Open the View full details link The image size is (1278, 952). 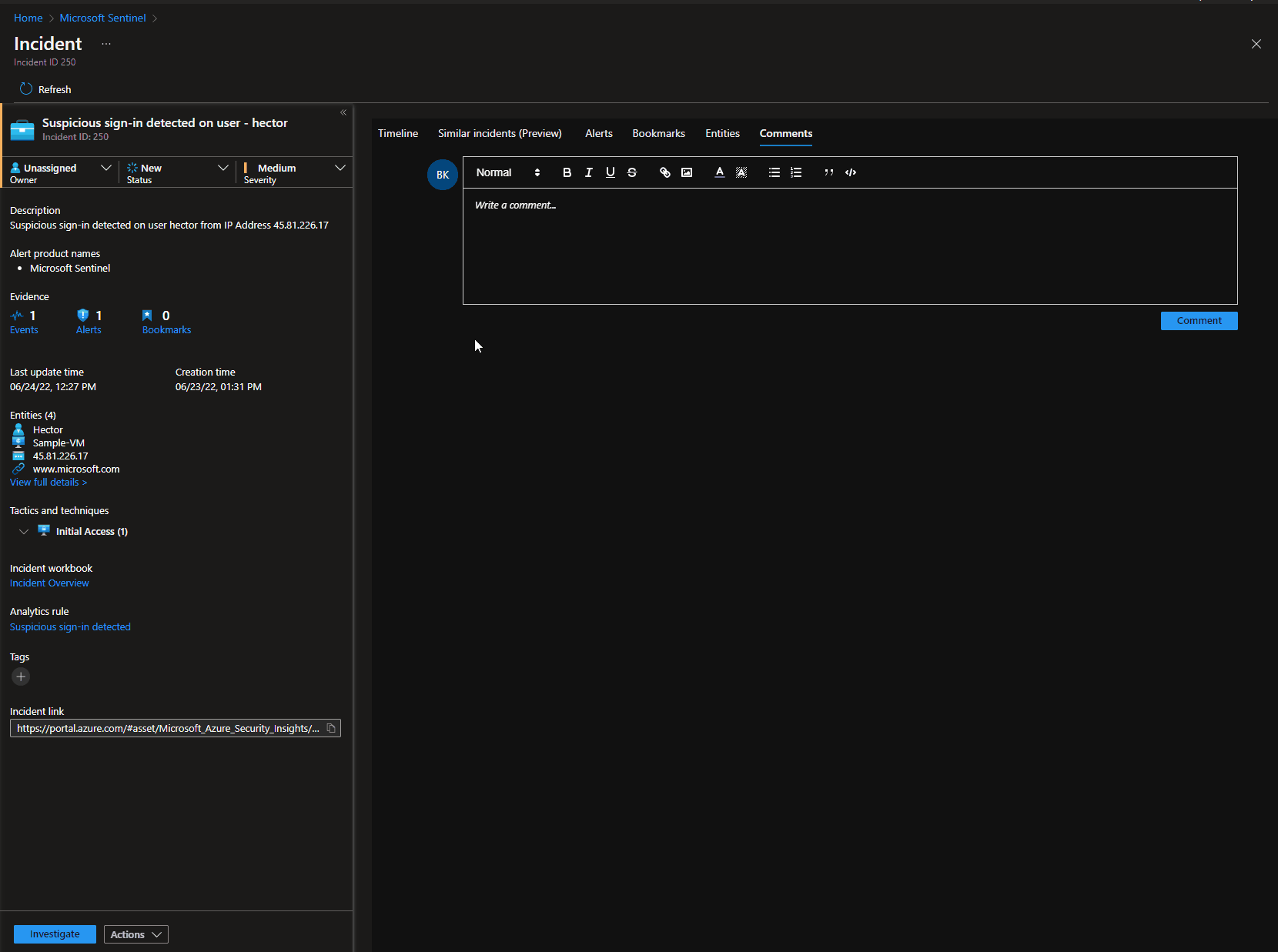click(x=48, y=483)
